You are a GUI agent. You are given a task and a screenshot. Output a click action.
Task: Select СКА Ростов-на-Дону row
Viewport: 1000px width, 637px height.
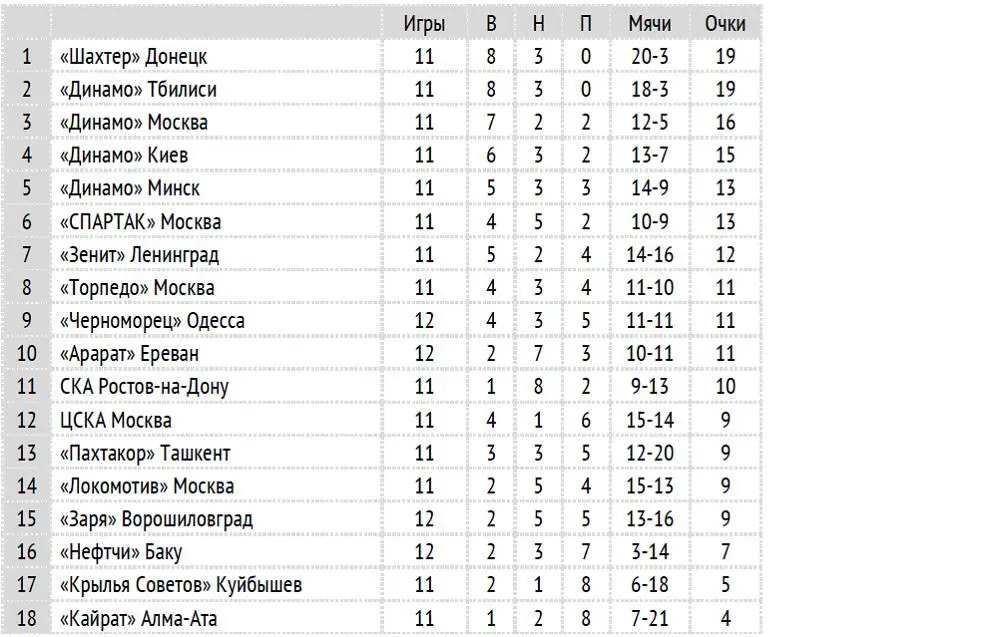tap(382, 386)
